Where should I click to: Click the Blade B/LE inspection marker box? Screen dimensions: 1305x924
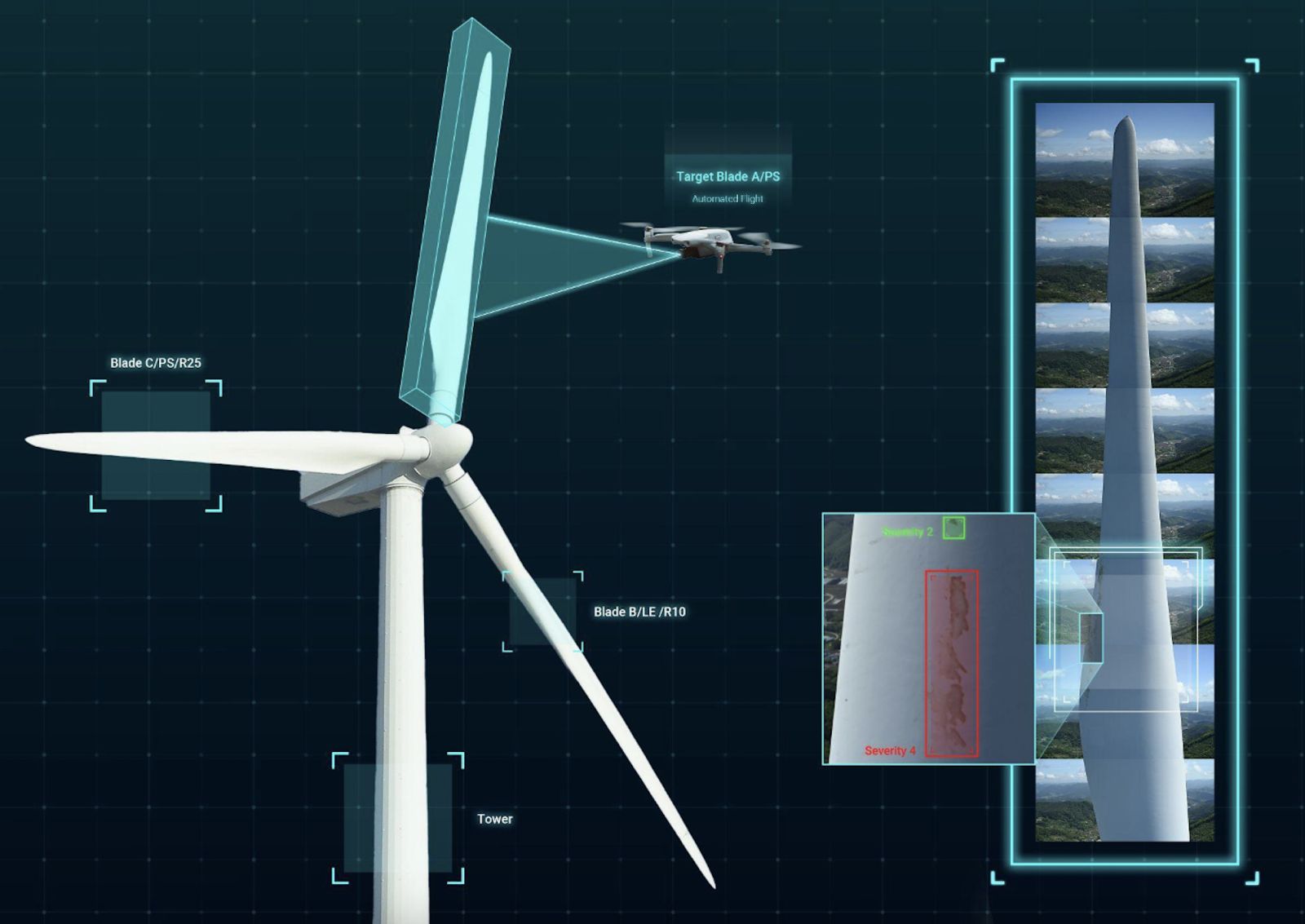[x=543, y=612]
